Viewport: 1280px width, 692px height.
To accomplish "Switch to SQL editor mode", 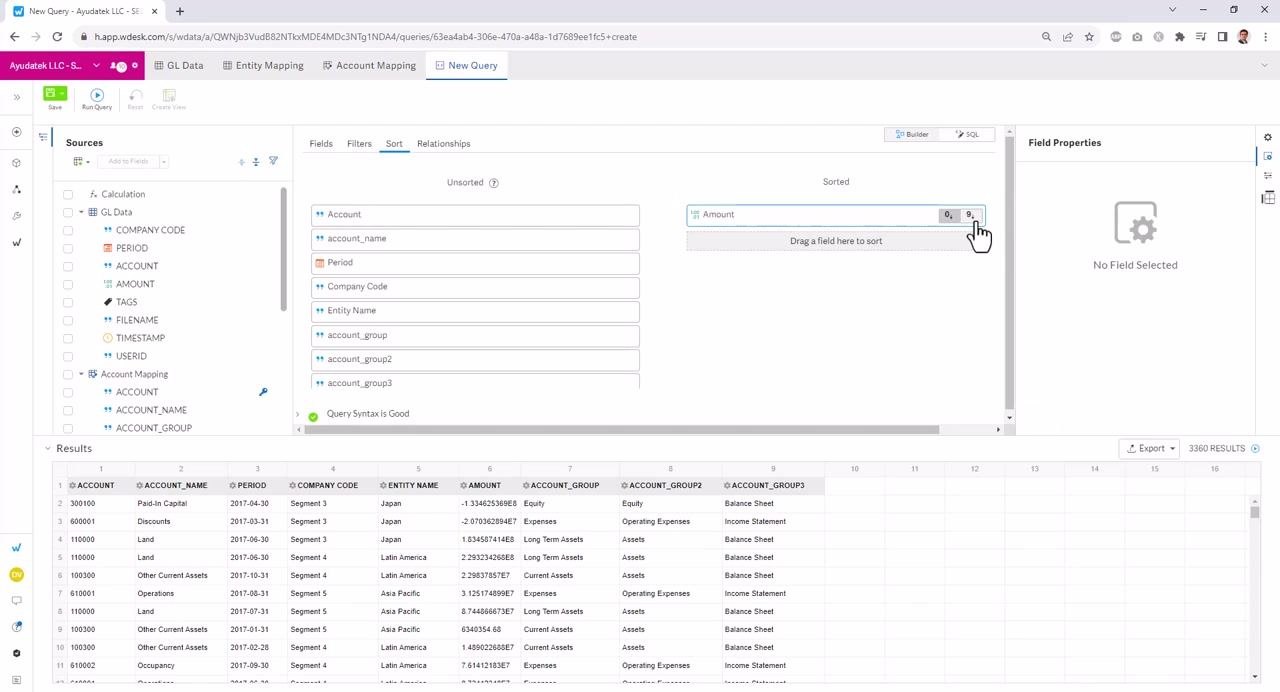I will click(x=967, y=134).
